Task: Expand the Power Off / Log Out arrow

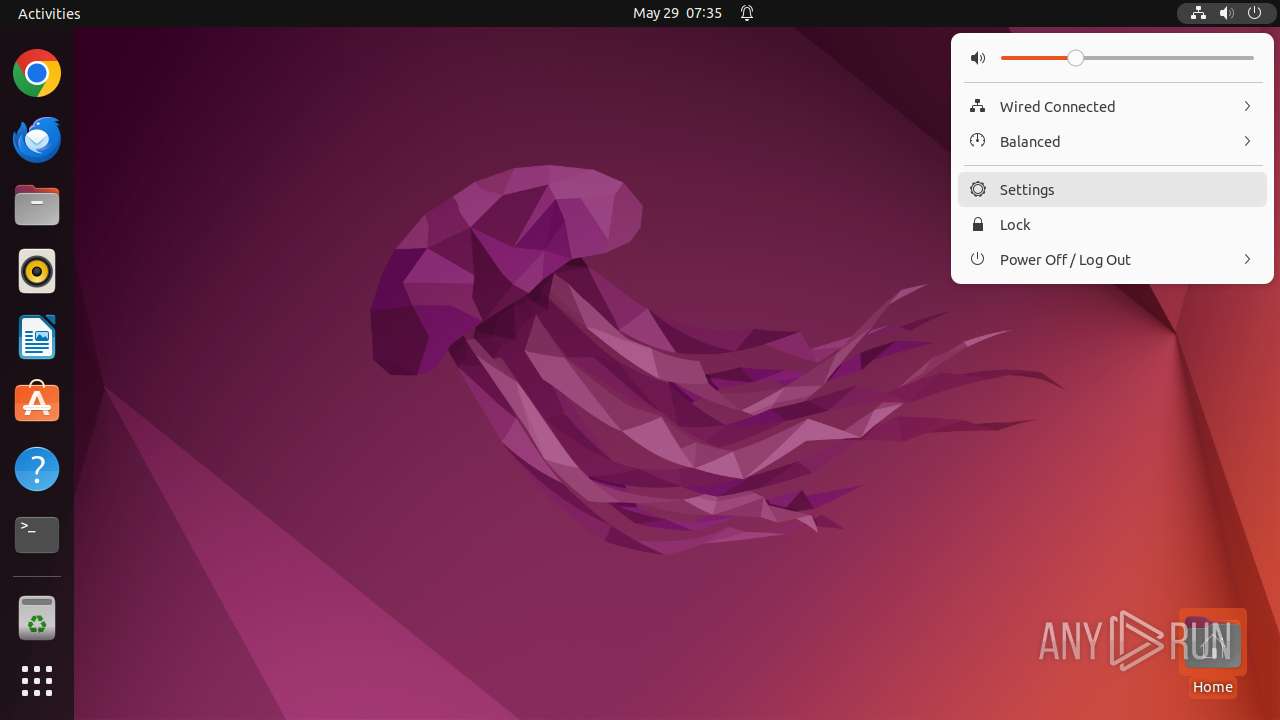Action: pos(1247,259)
